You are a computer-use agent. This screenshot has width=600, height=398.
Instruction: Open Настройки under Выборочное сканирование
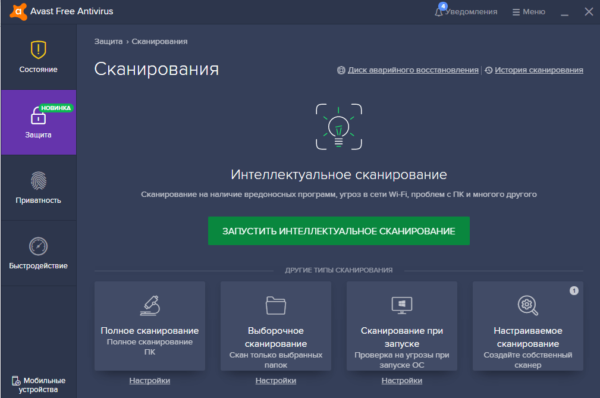tap(276, 380)
